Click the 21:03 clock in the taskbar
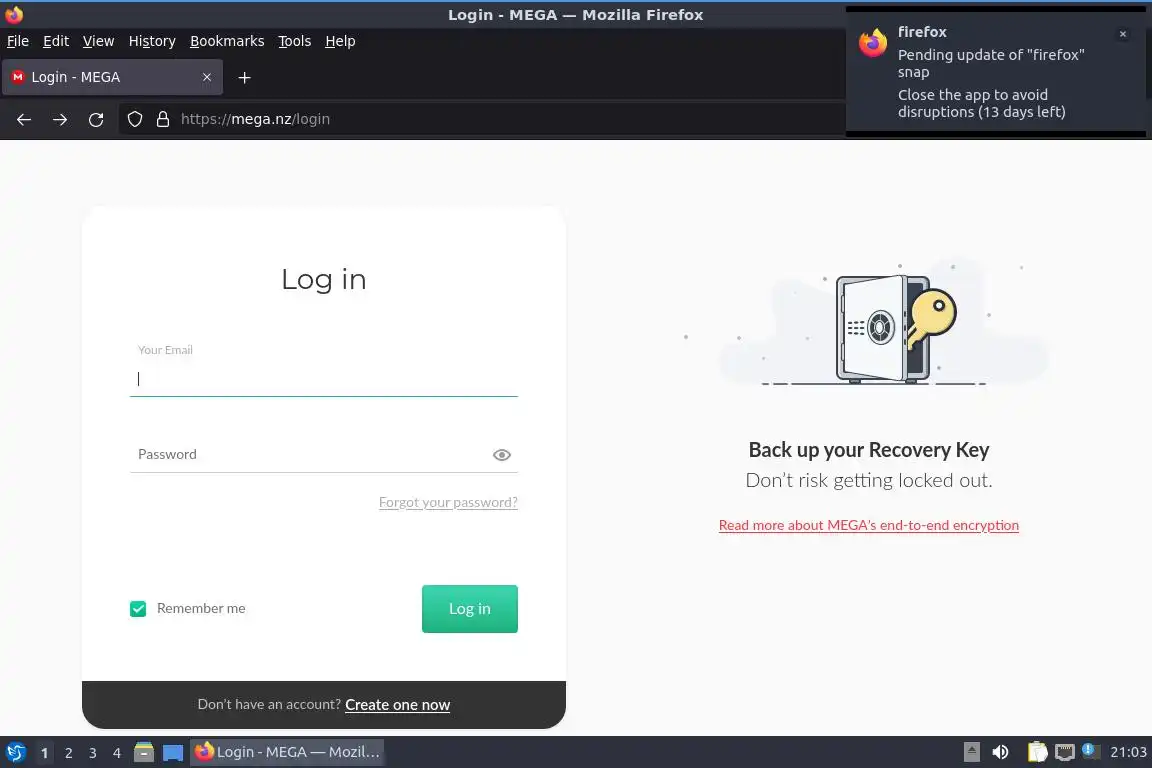1152x768 pixels. click(1128, 752)
